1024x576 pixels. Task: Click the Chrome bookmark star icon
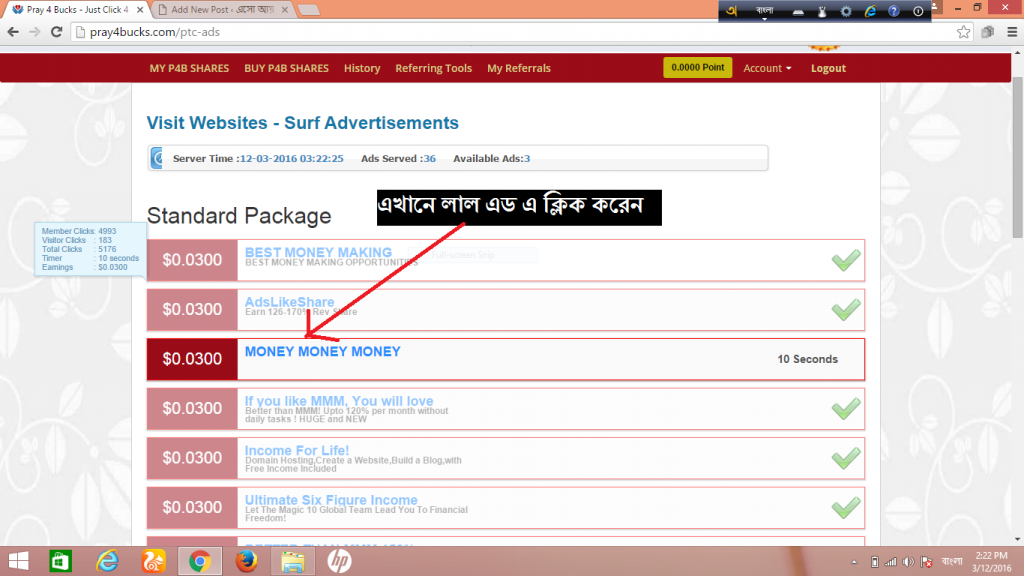tap(963, 32)
